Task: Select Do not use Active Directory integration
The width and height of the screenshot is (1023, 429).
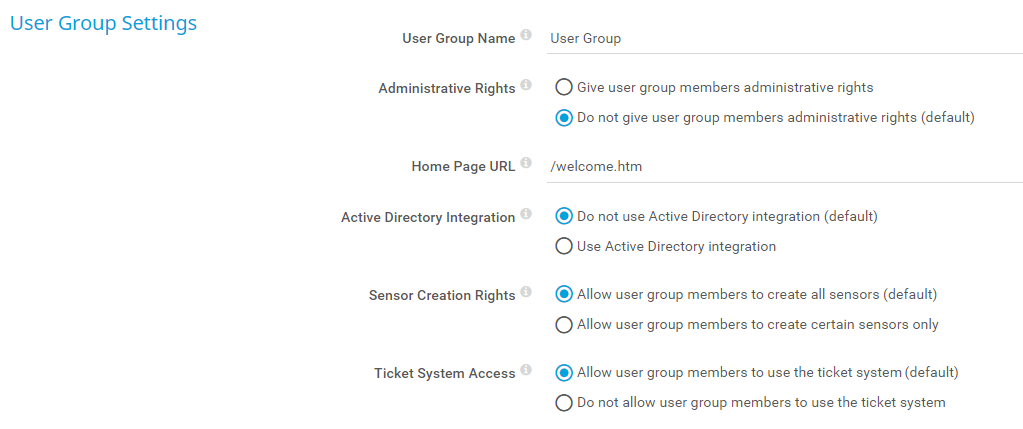Action: pos(564,216)
